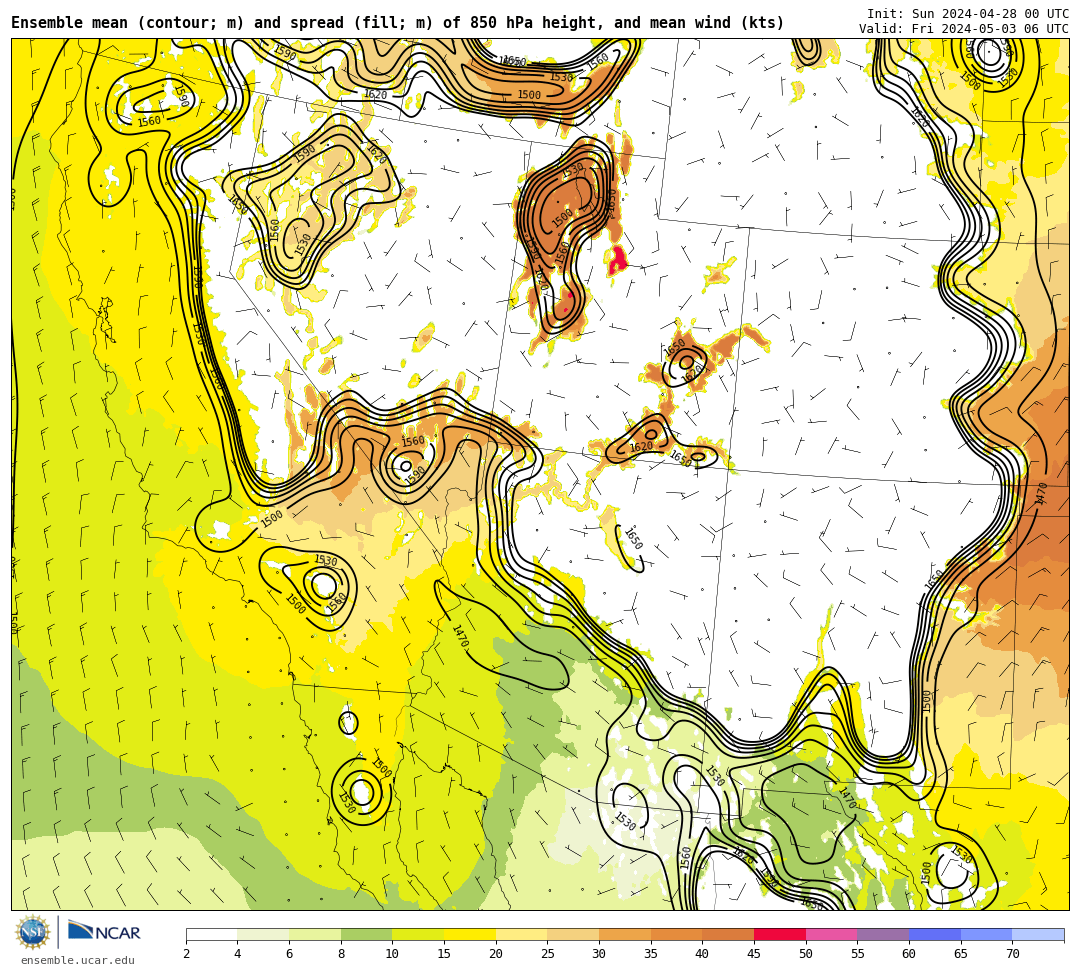Click the pink 50-55 m colorbar segment
This screenshot has width=1080, height=973.
[831, 934]
